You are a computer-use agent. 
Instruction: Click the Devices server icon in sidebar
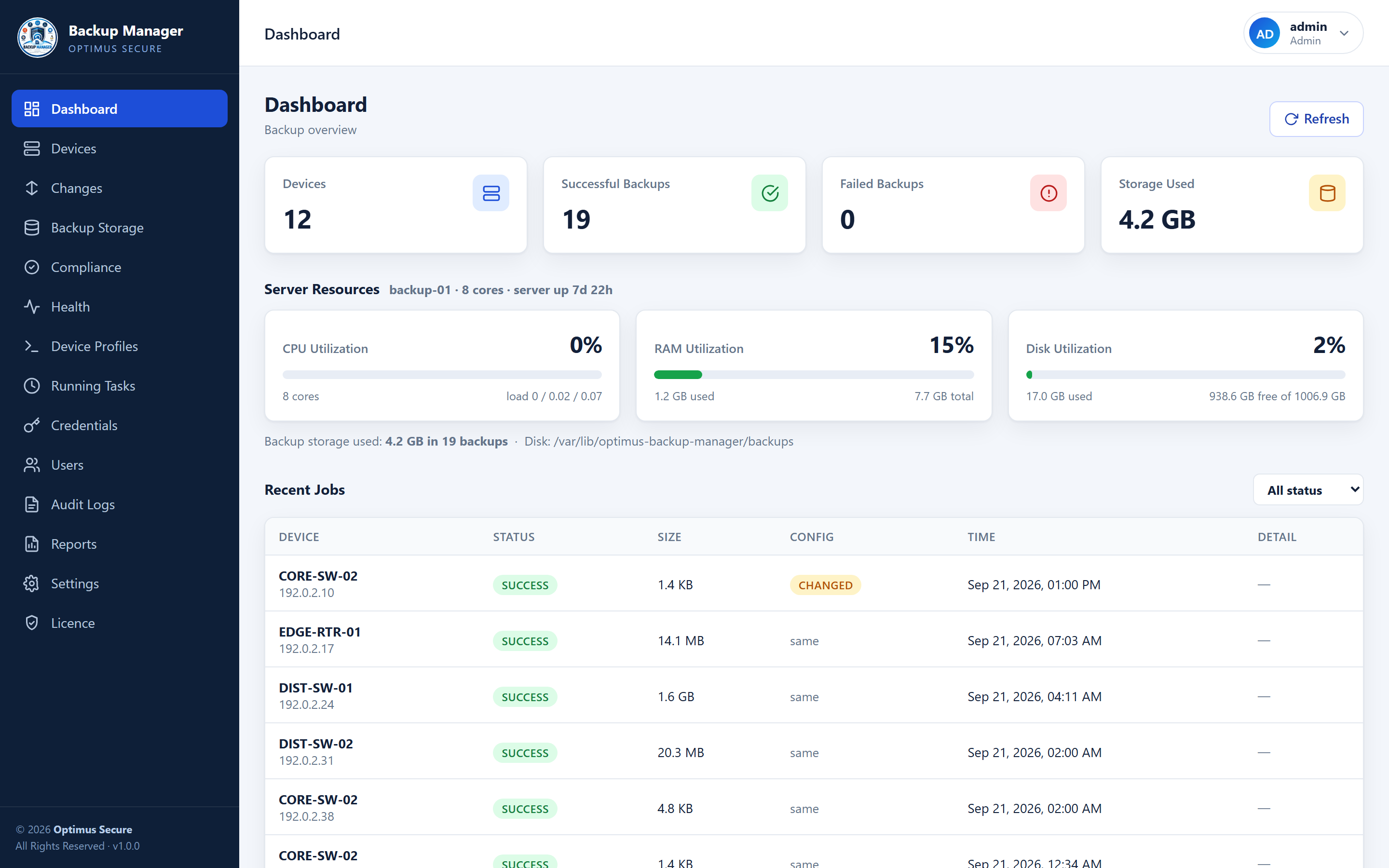tap(31, 149)
